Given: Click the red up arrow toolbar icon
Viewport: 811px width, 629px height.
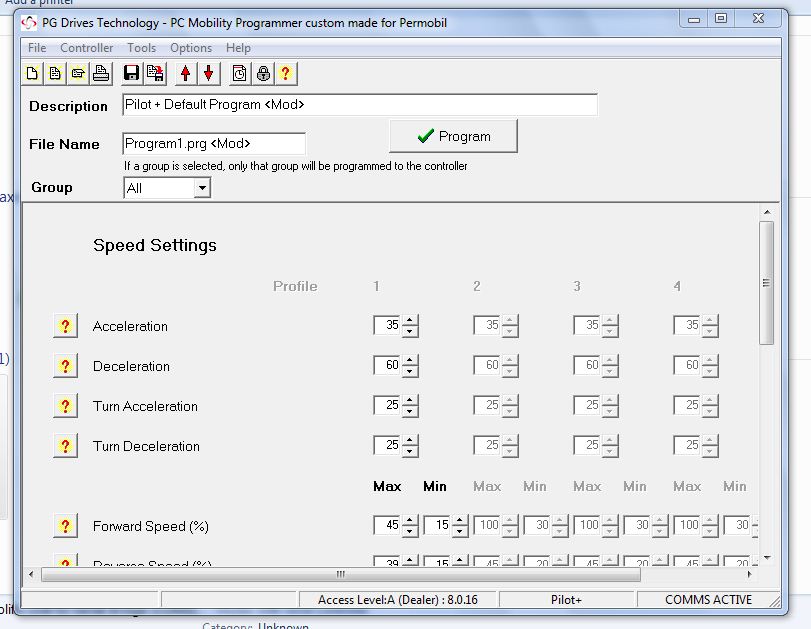Looking at the screenshot, I should pyautogui.click(x=185, y=73).
